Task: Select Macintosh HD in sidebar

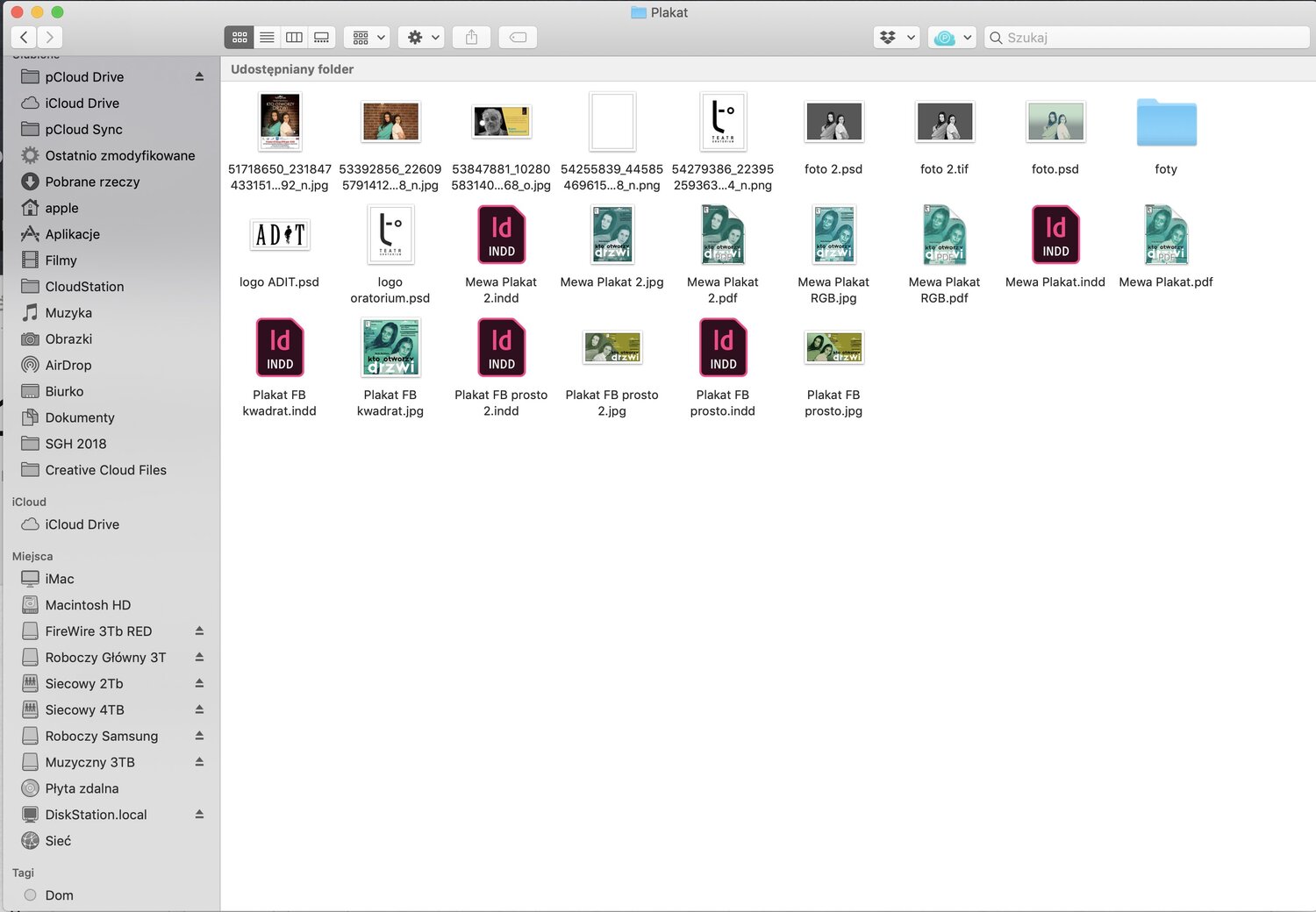Action: click(88, 606)
